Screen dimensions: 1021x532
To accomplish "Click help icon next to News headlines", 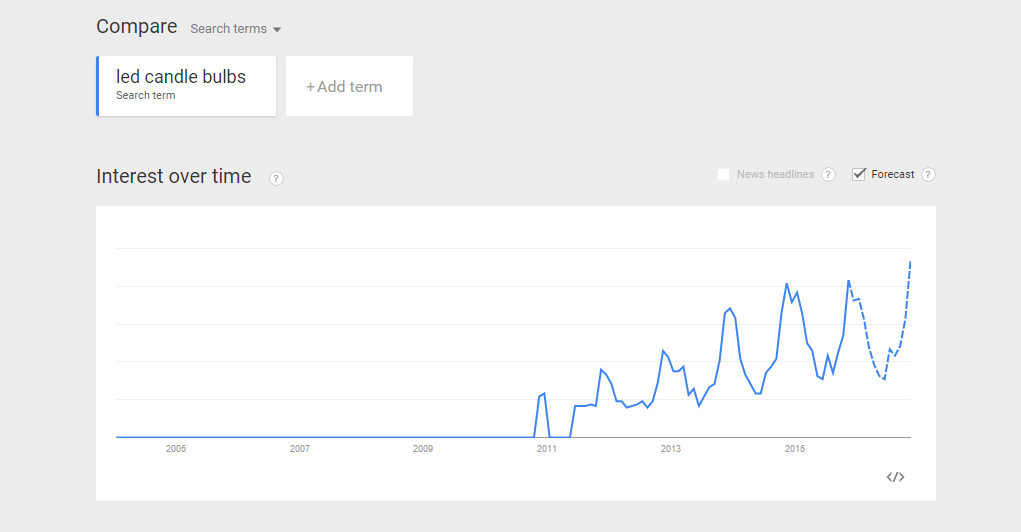I will 828,175.
